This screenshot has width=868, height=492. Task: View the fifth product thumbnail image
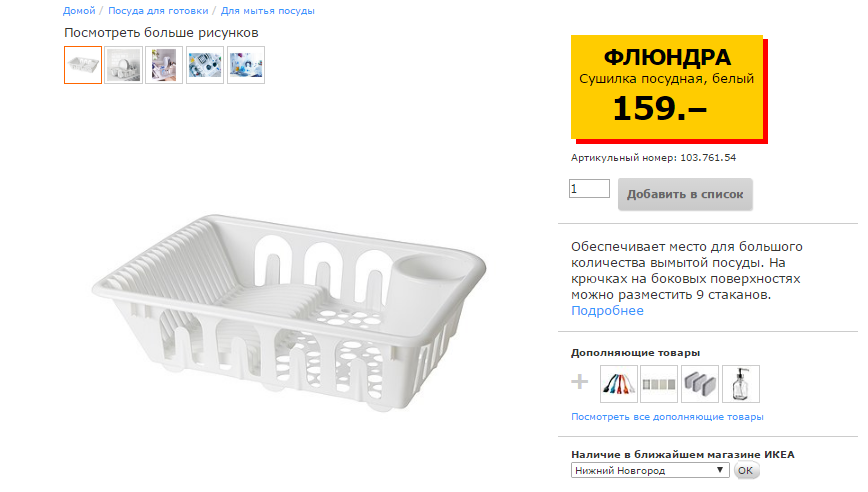point(246,65)
